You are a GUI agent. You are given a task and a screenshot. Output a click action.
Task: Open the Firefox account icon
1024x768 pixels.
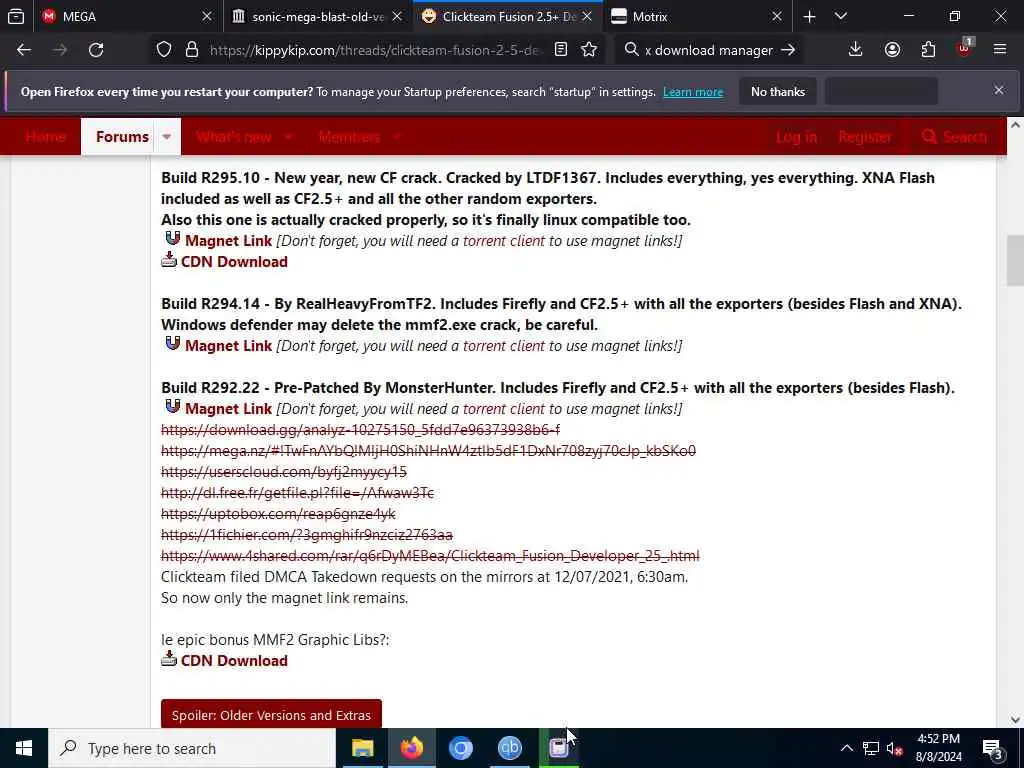point(892,50)
